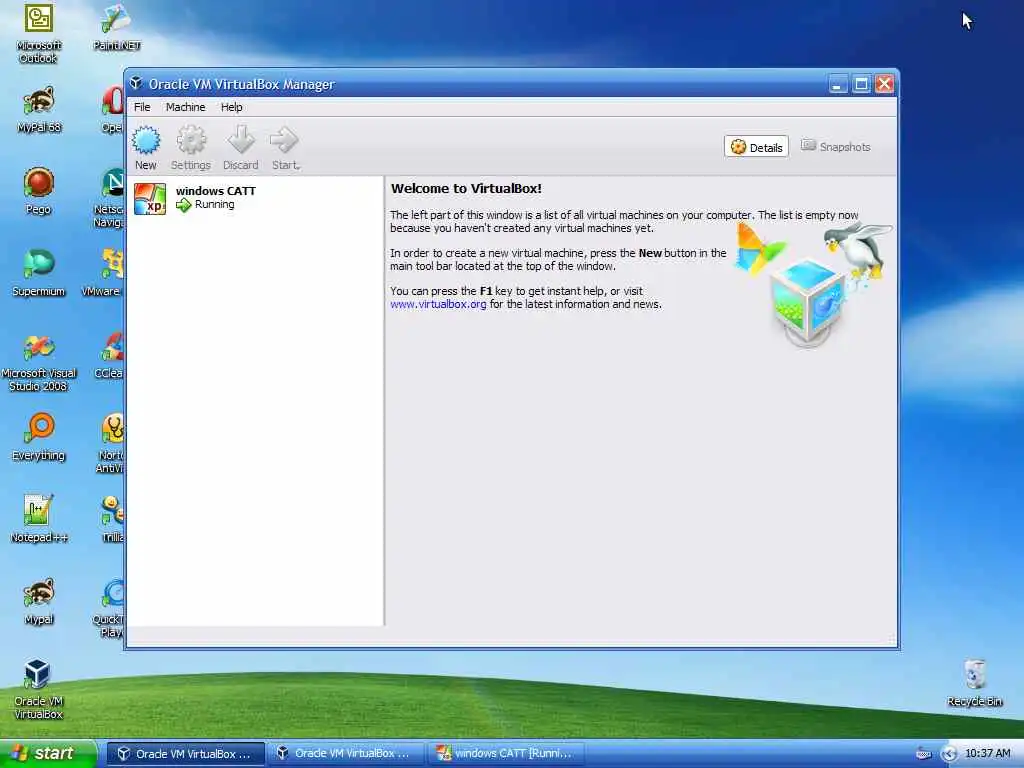Click the New virtual machine toolbar icon
The width and height of the screenshot is (1024, 768).
[x=146, y=140]
